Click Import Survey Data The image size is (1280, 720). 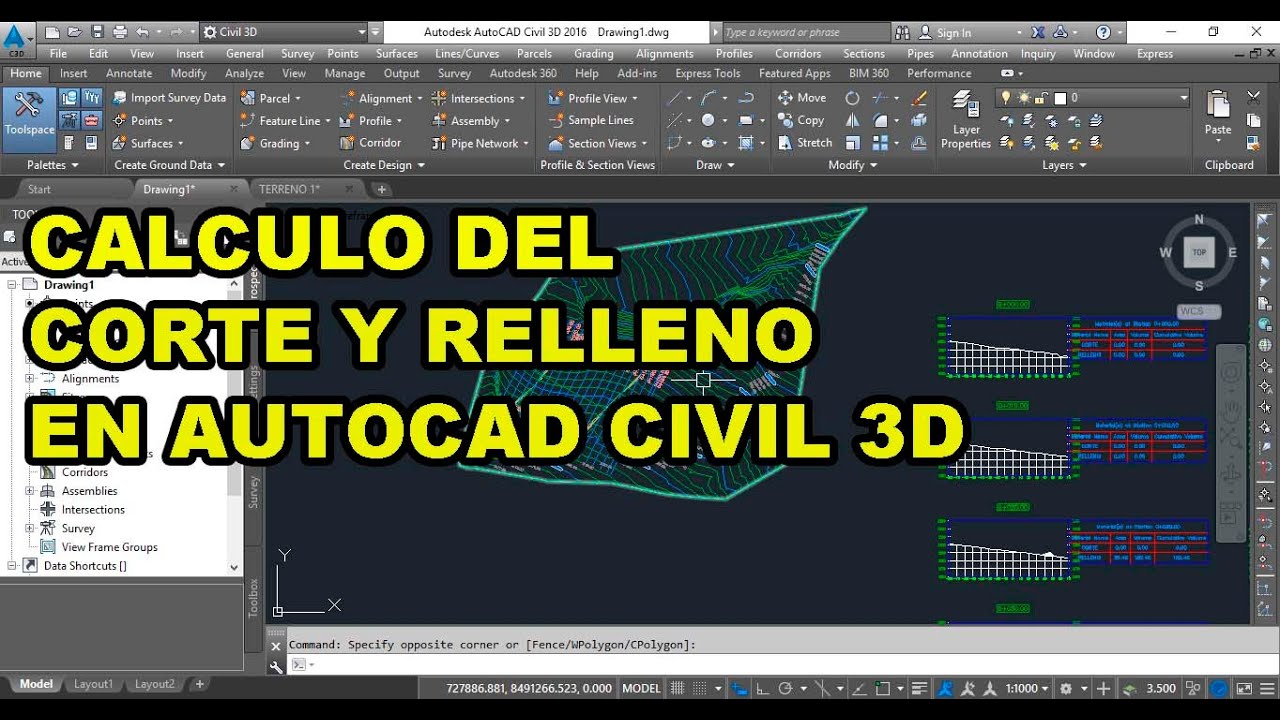(x=168, y=98)
